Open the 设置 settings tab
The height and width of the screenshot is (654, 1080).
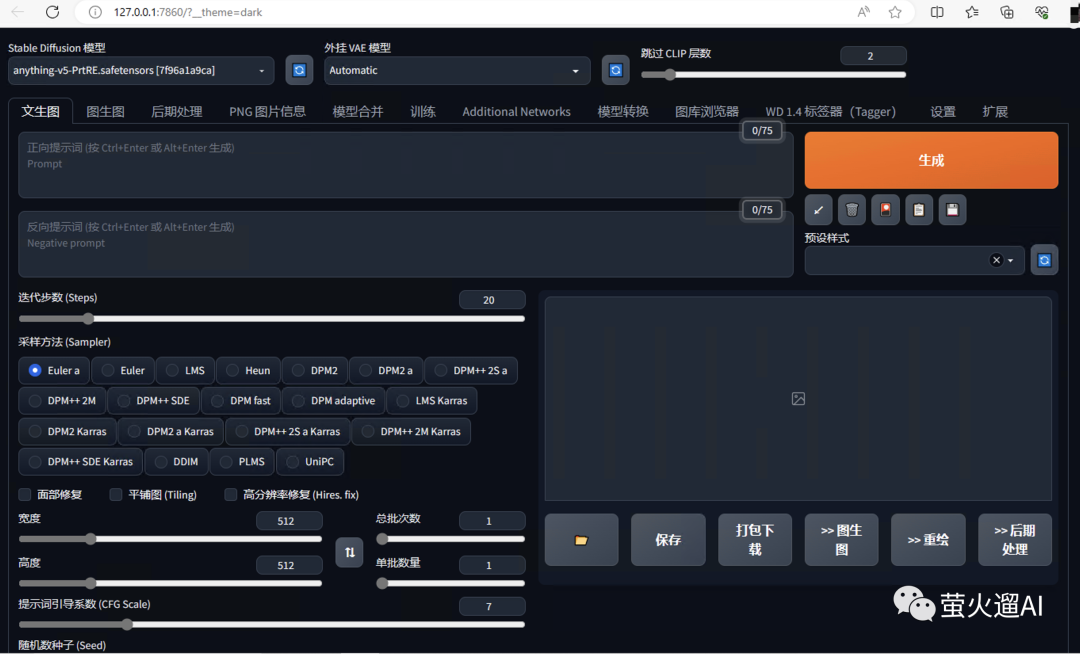coord(942,112)
